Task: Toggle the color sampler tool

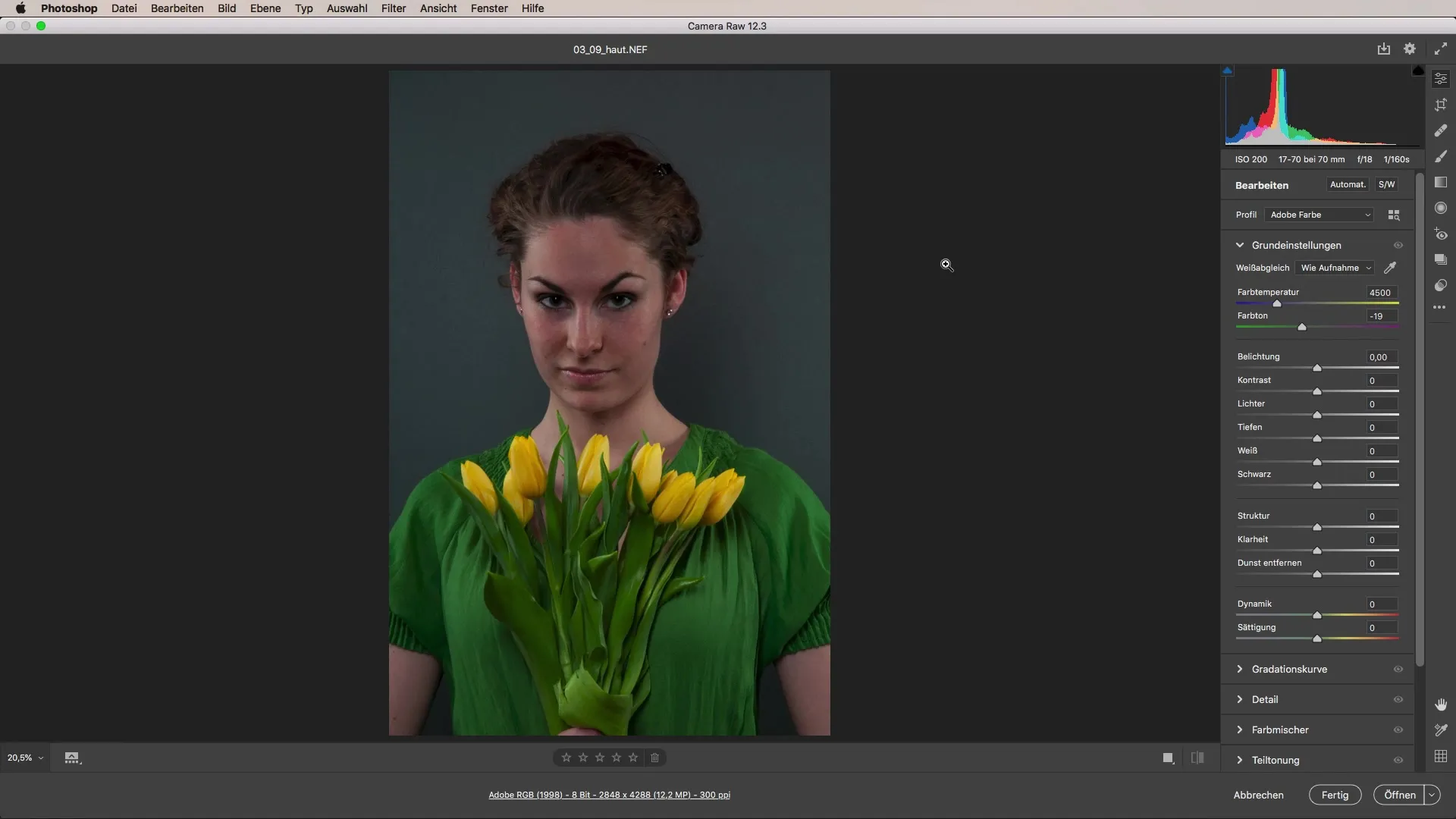Action: point(1441,730)
